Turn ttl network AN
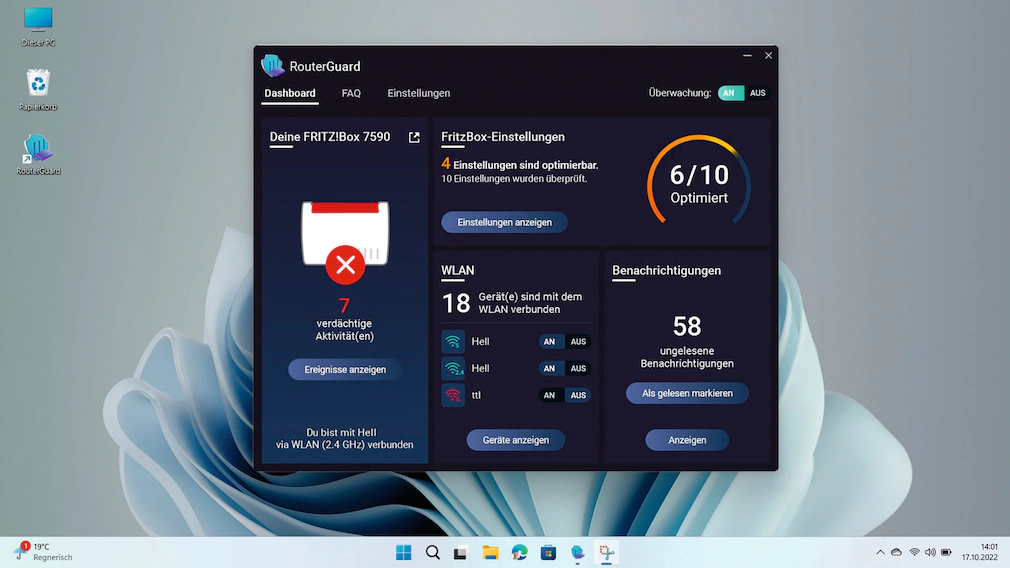 549,395
